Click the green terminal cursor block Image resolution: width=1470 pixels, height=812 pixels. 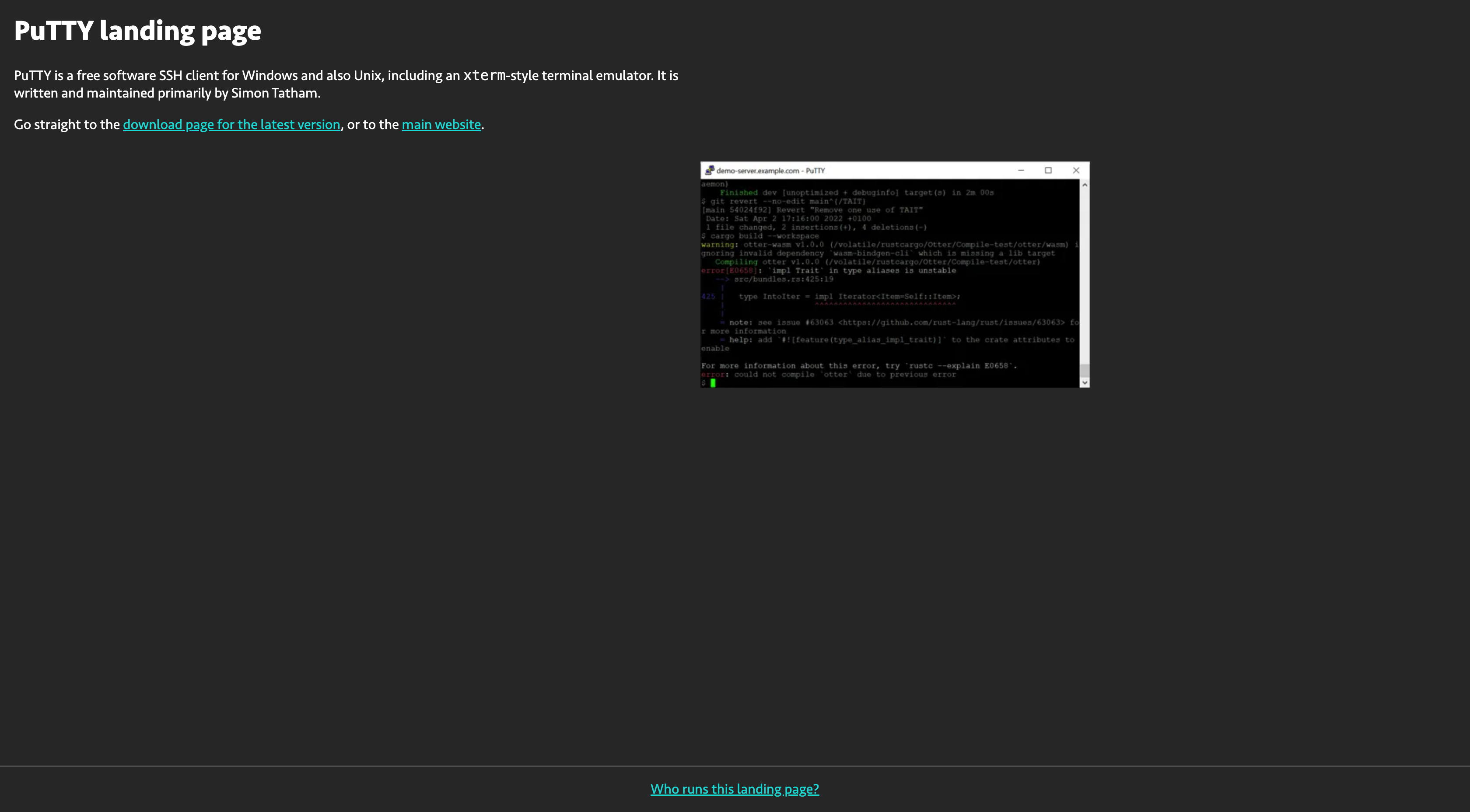point(713,383)
